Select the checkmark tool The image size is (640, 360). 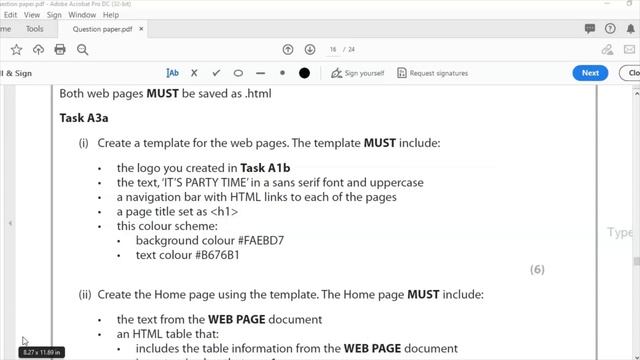pos(216,73)
